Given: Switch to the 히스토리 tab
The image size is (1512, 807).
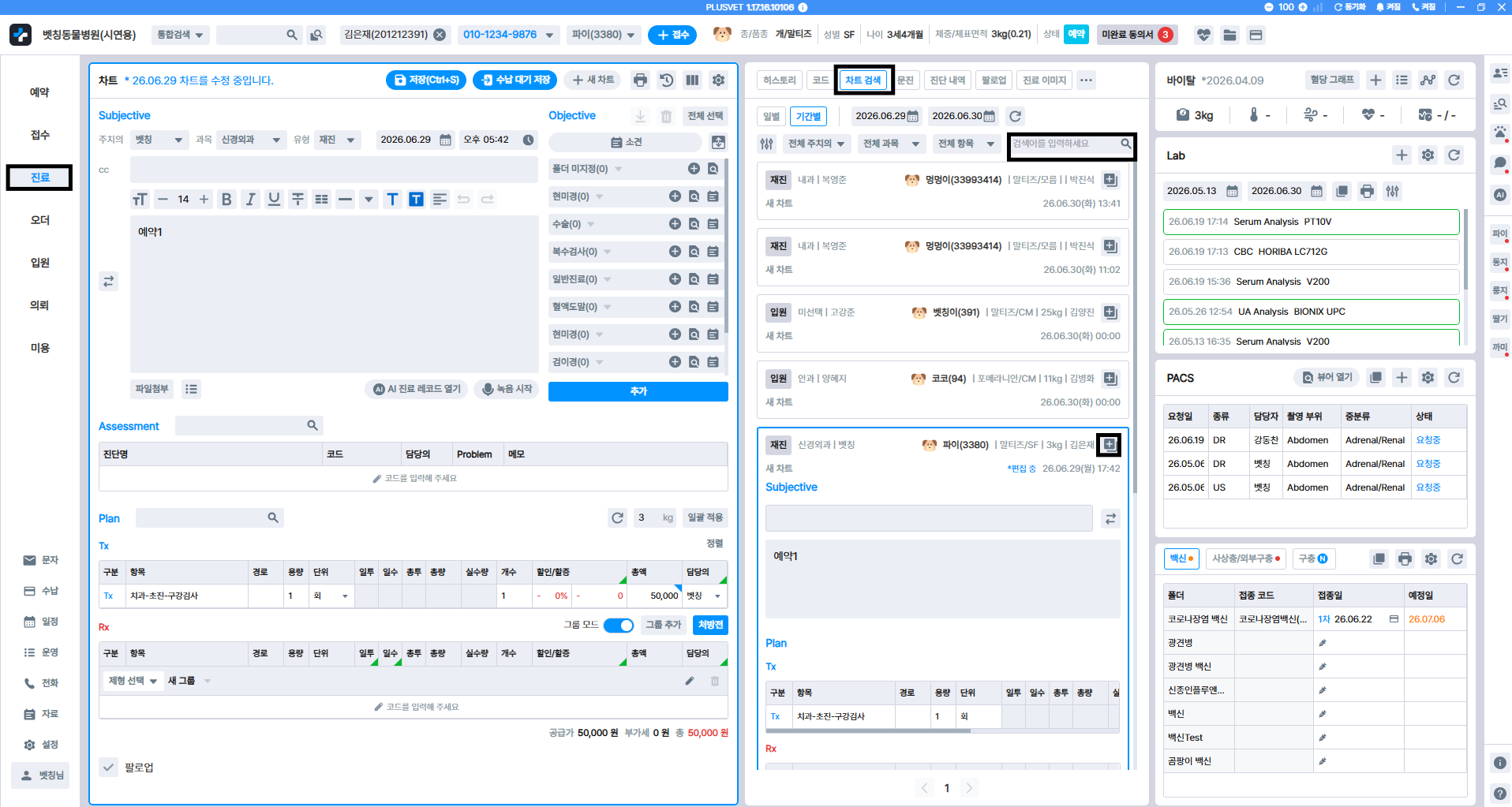Looking at the screenshot, I should point(780,80).
